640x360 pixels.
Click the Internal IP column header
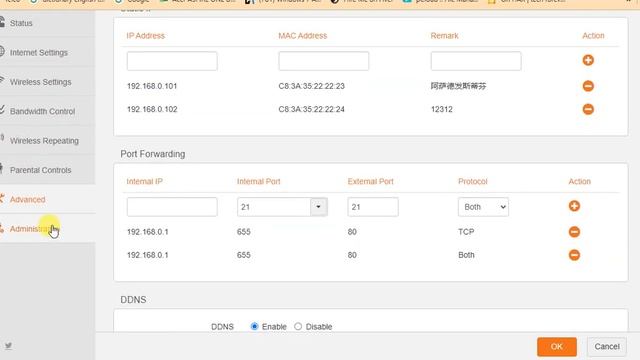pyautogui.click(x=144, y=181)
